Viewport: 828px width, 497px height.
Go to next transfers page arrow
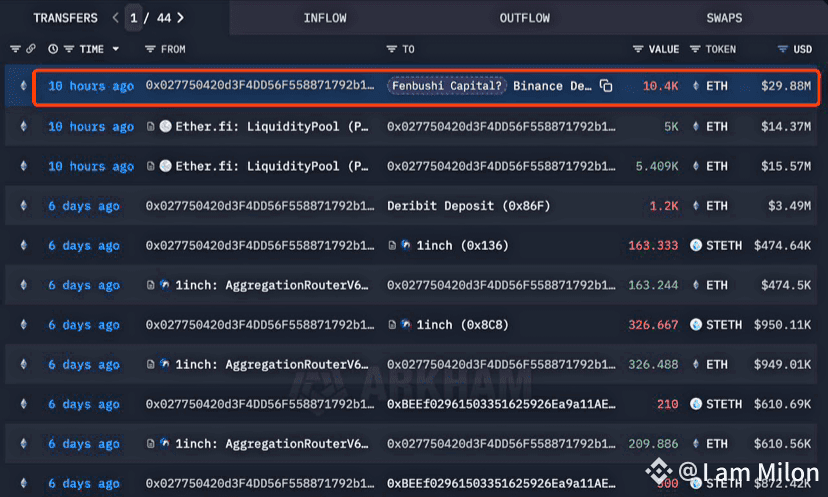pos(181,18)
